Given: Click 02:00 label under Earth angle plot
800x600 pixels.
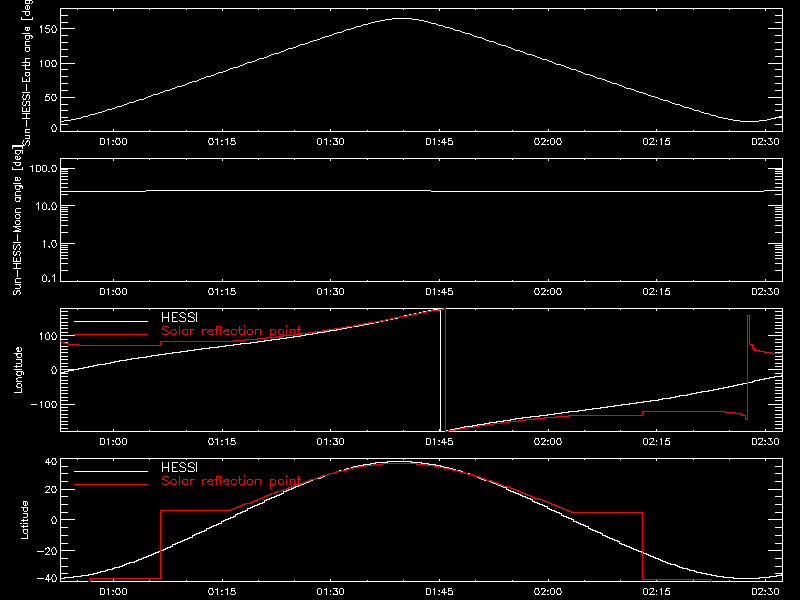Looking at the screenshot, I should click(x=548, y=141).
